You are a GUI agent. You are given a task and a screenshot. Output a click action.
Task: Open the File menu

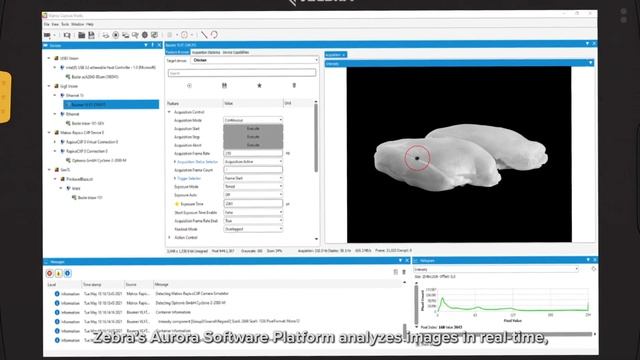click(47, 24)
